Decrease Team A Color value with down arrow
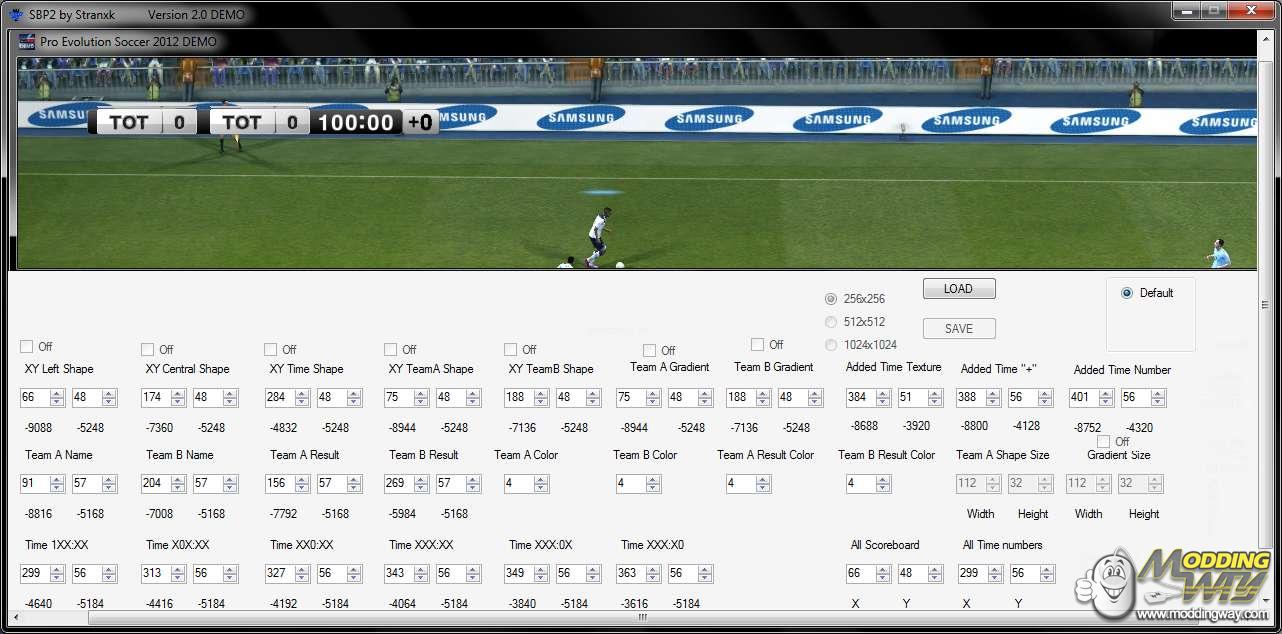This screenshot has width=1282, height=634. point(541,488)
